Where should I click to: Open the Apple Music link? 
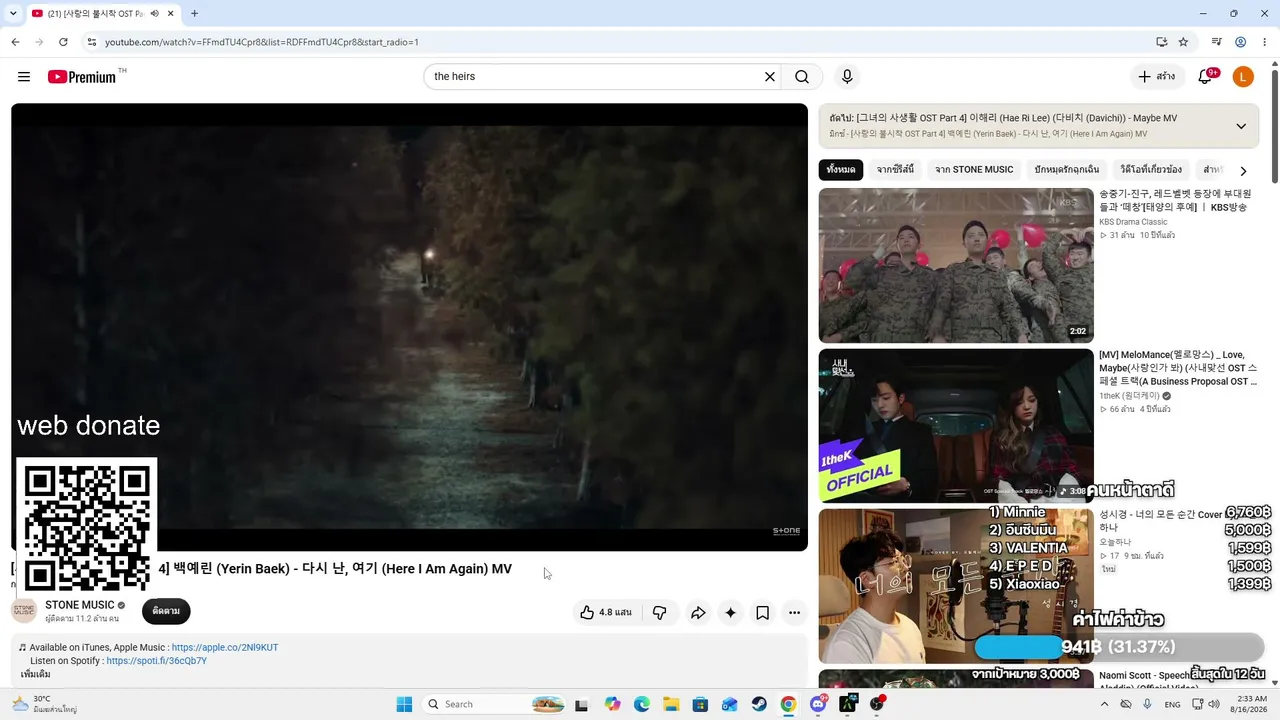tap(225, 647)
